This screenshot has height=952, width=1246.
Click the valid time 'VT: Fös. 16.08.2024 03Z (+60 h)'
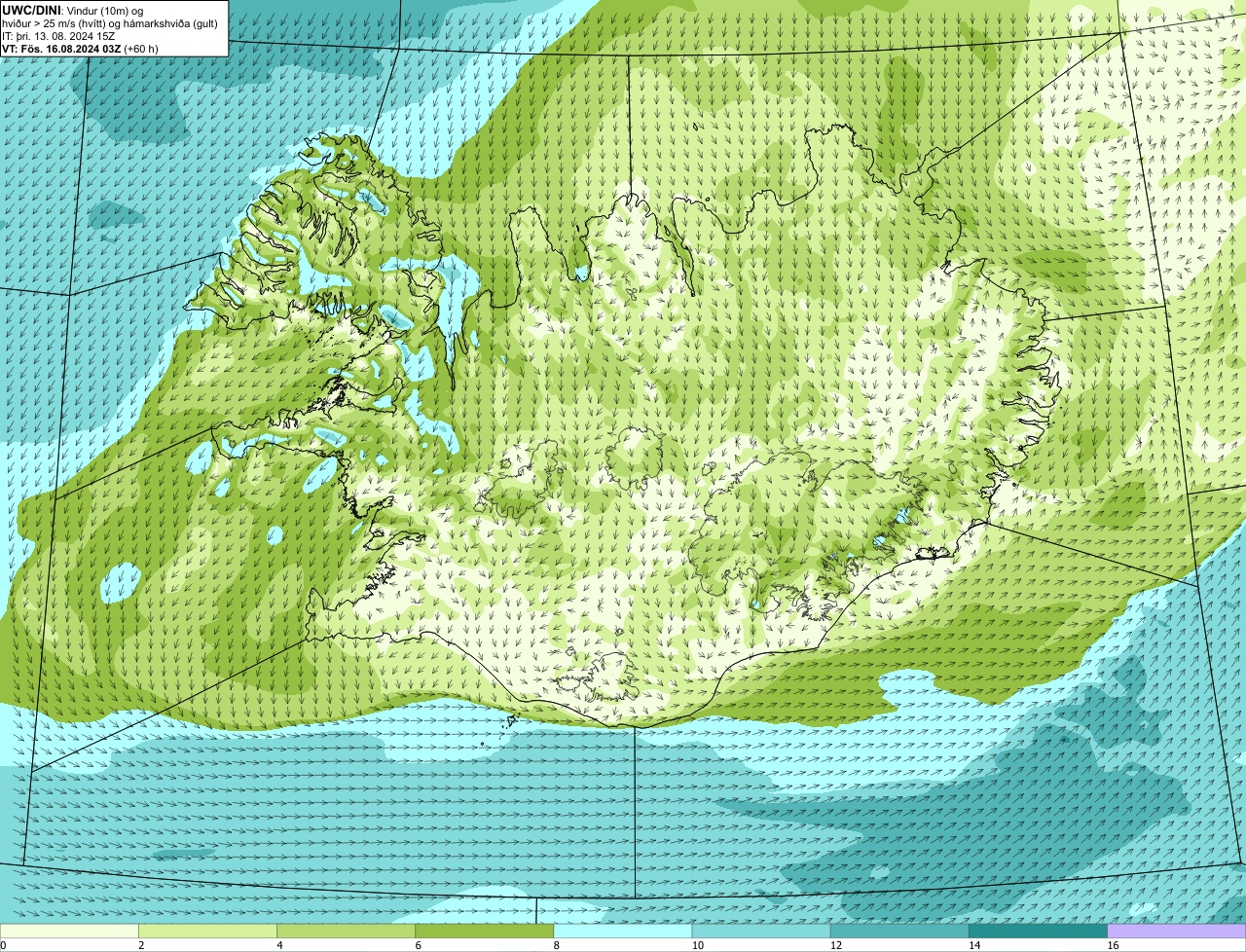tap(80, 48)
